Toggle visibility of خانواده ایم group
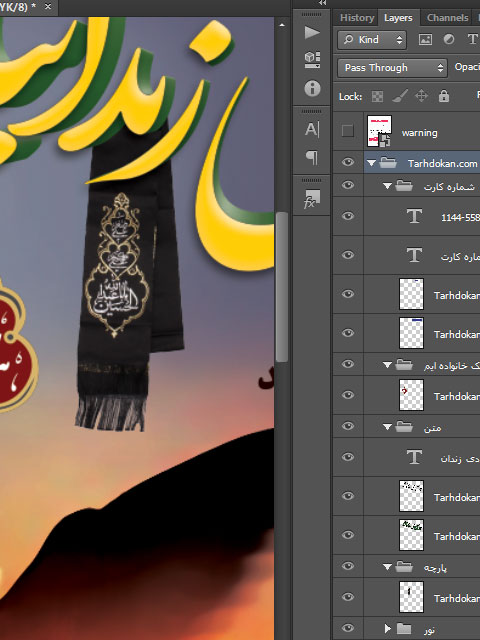This screenshot has height=640, width=480. coord(348,364)
